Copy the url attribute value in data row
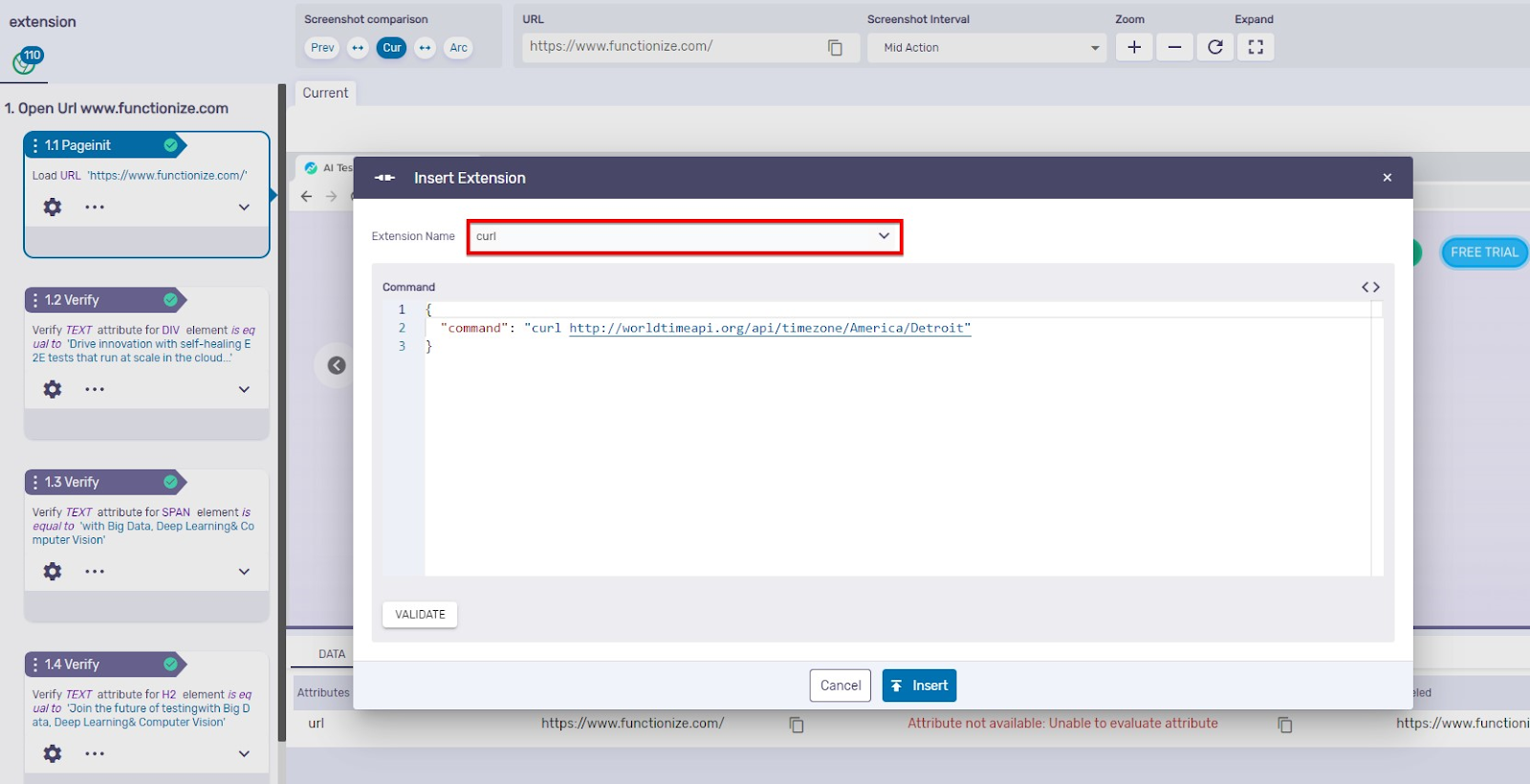Screen dimensions: 1530x784 pos(796,725)
